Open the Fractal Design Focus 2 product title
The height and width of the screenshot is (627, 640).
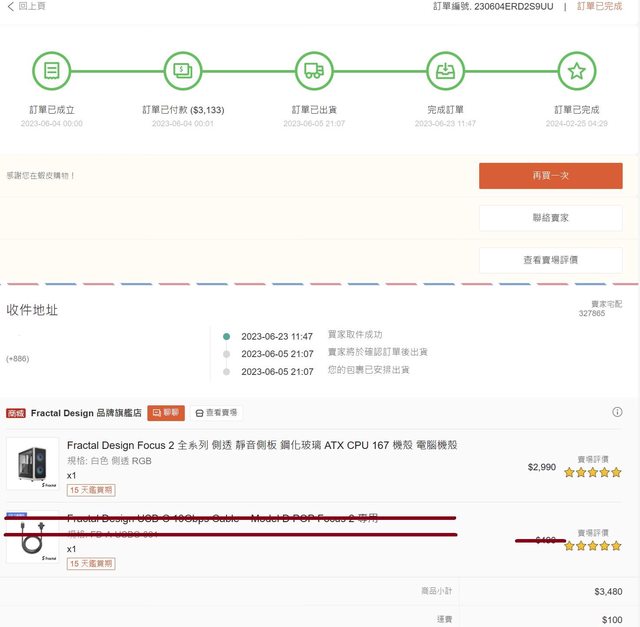click(x=262, y=445)
